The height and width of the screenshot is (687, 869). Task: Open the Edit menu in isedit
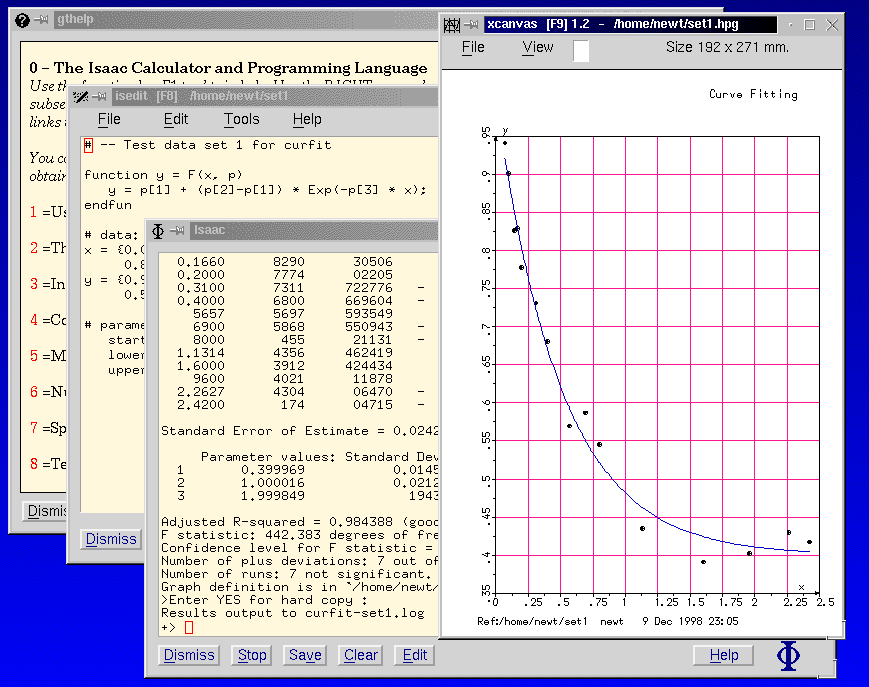click(x=176, y=119)
